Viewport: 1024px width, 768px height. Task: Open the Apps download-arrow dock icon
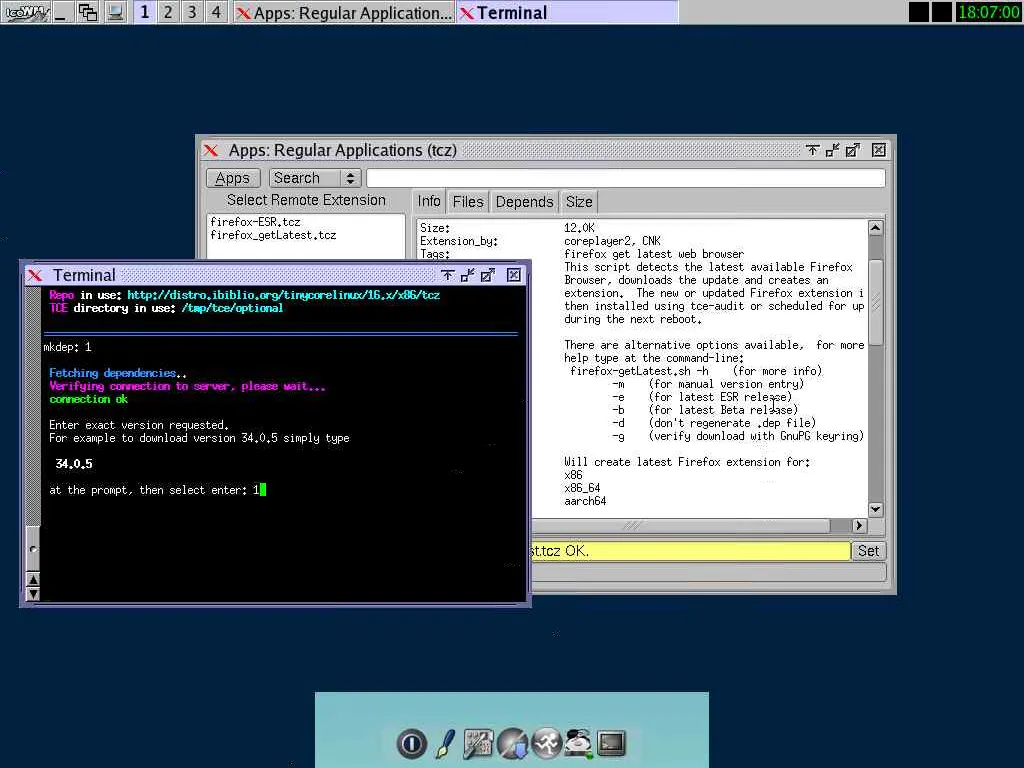point(513,743)
